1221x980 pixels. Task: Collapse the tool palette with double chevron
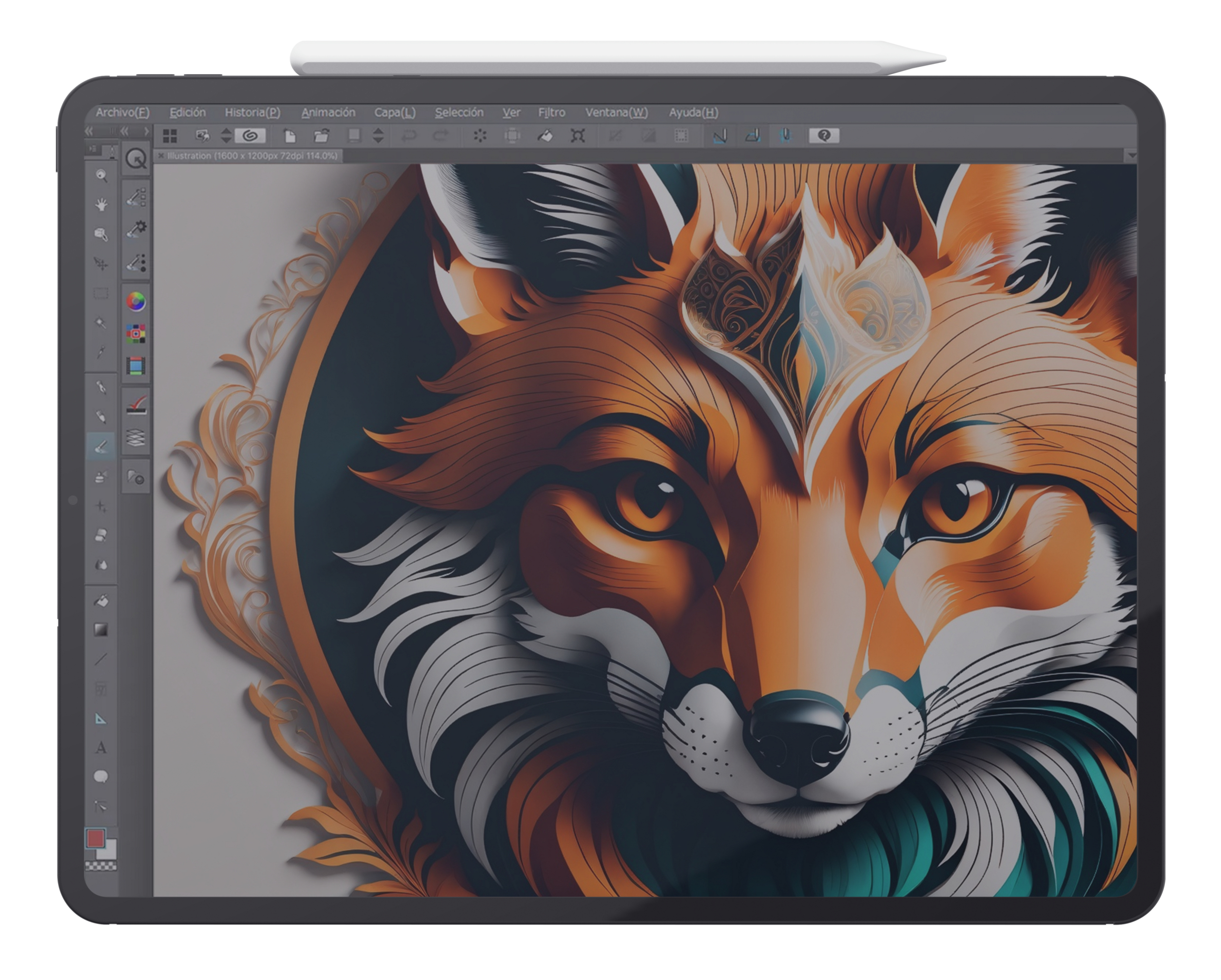(89, 132)
